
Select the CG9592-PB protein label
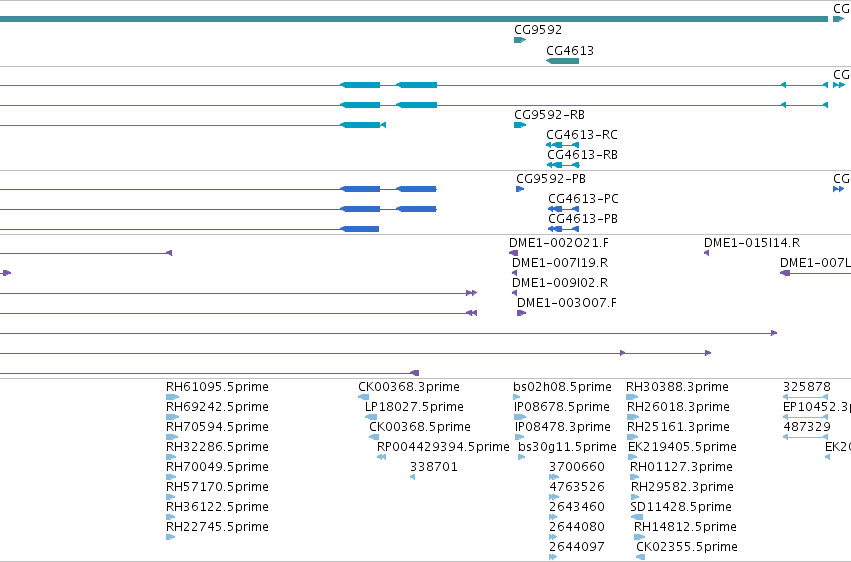[x=551, y=179]
